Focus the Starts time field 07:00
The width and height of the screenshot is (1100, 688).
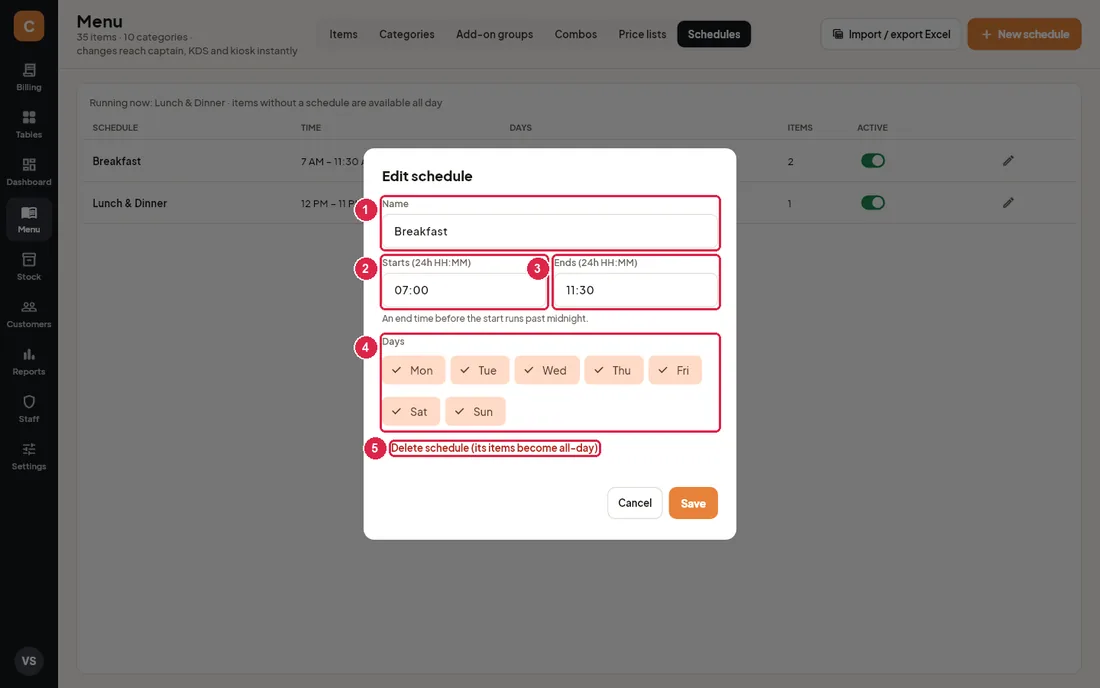tap(464, 290)
